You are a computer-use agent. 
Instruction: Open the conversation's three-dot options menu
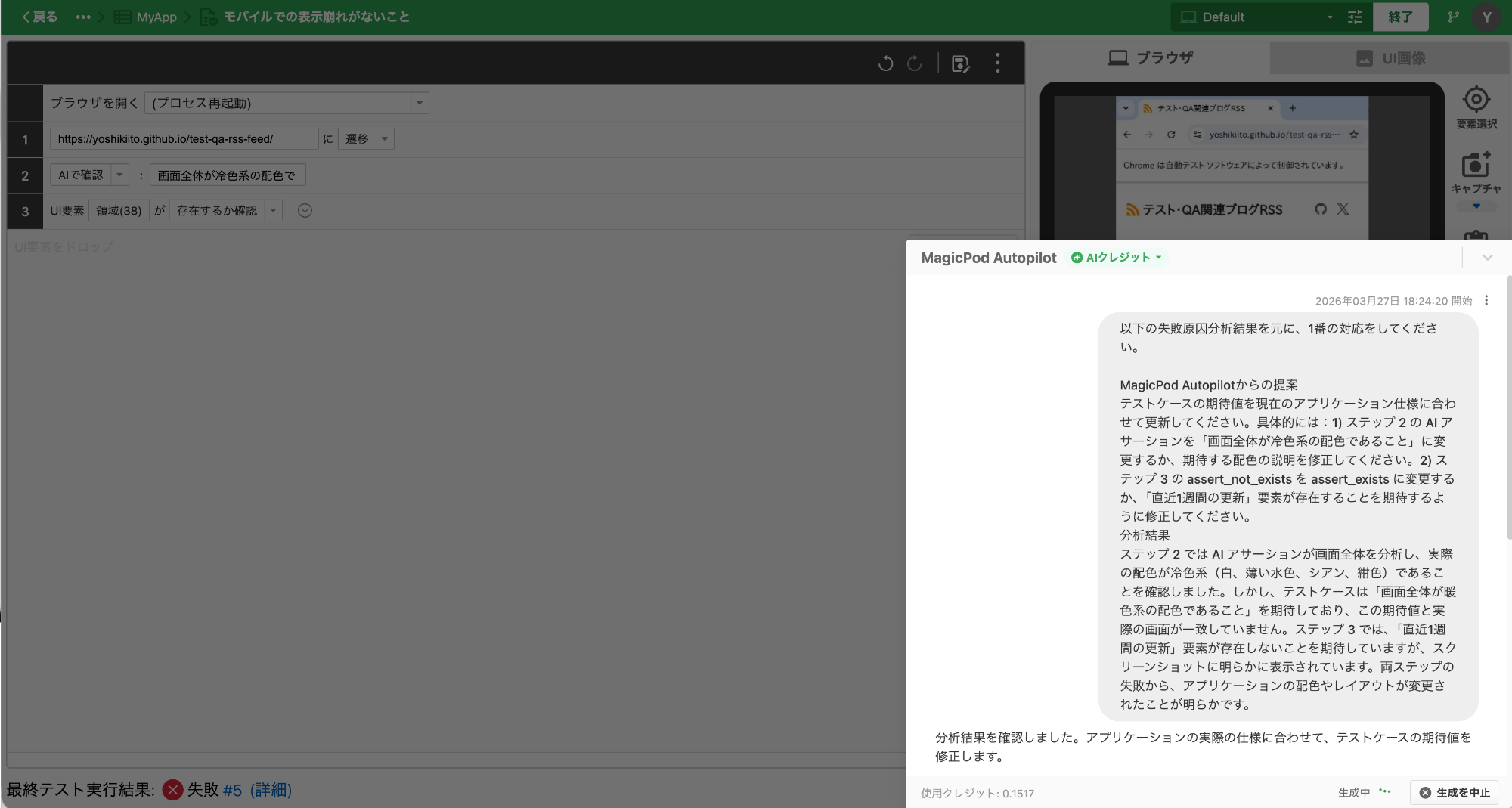click(1486, 300)
